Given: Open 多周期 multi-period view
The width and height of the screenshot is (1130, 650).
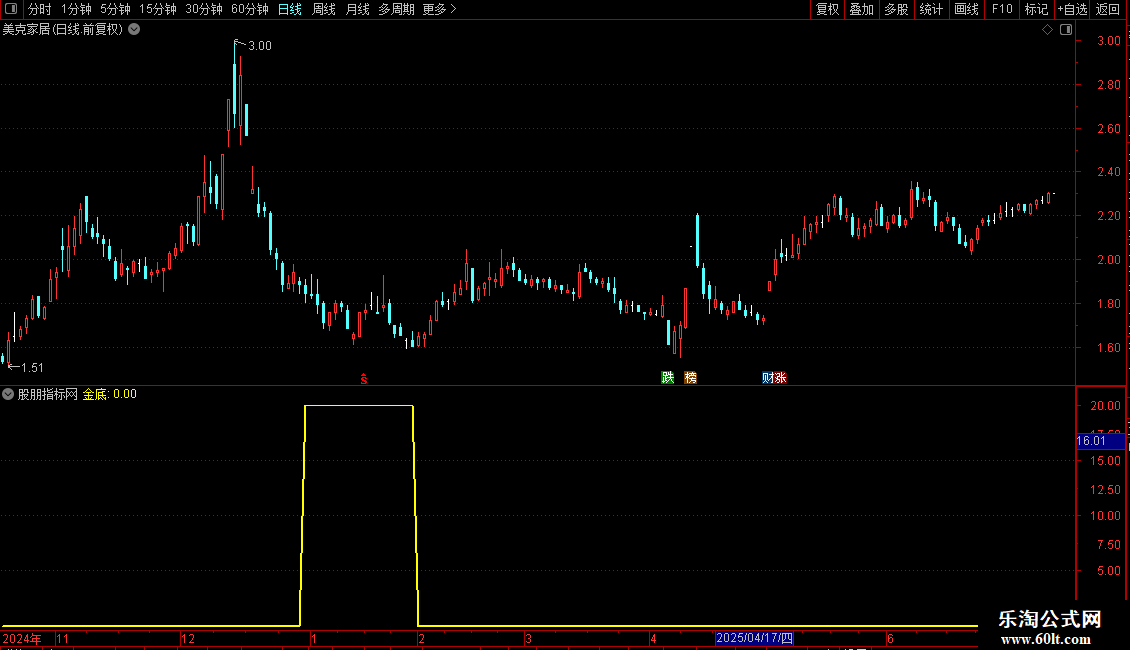Looking at the screenshot, I should point(396,9).
